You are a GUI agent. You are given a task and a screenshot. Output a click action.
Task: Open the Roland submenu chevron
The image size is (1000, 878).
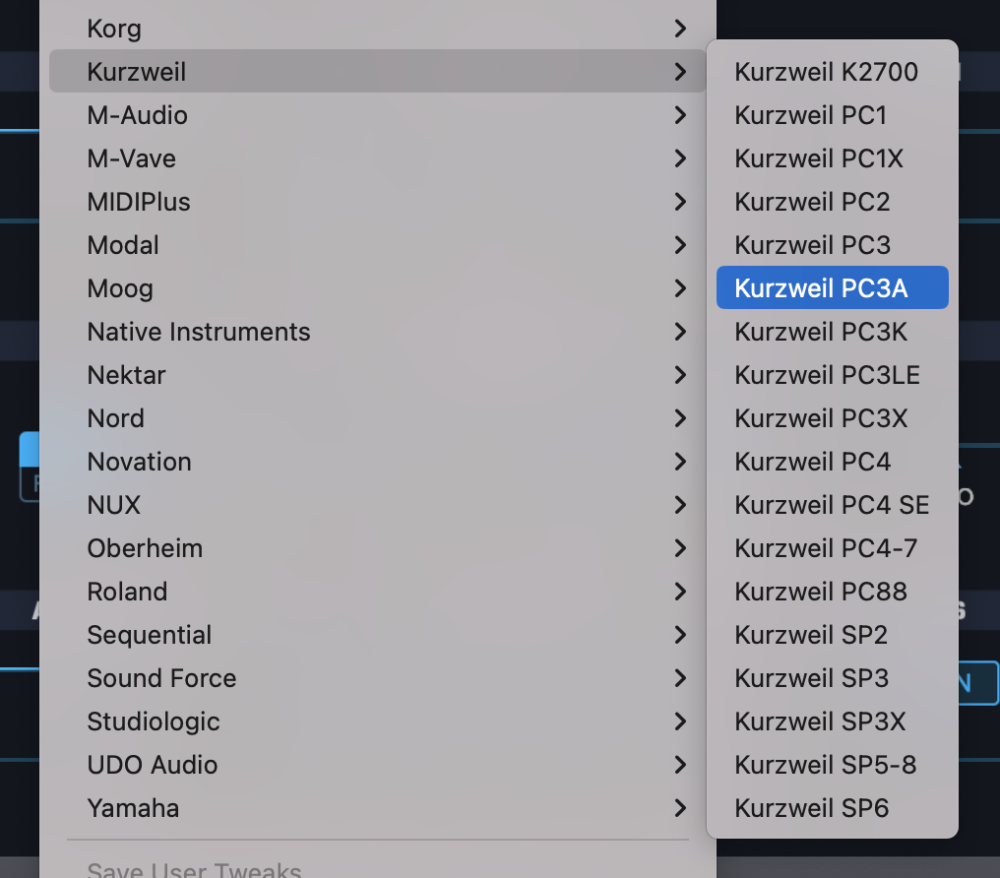pos(680,592)
